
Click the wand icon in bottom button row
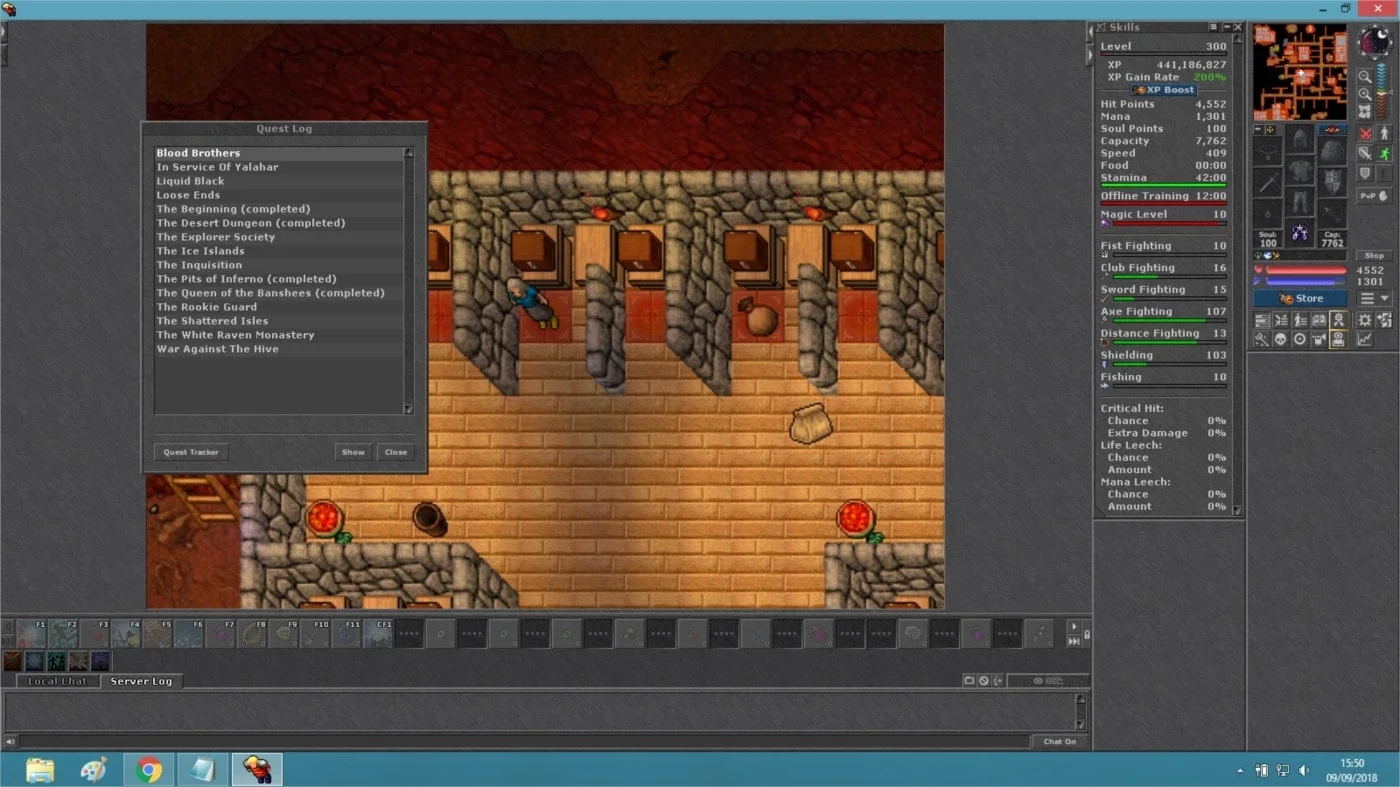pos(1263,339)
